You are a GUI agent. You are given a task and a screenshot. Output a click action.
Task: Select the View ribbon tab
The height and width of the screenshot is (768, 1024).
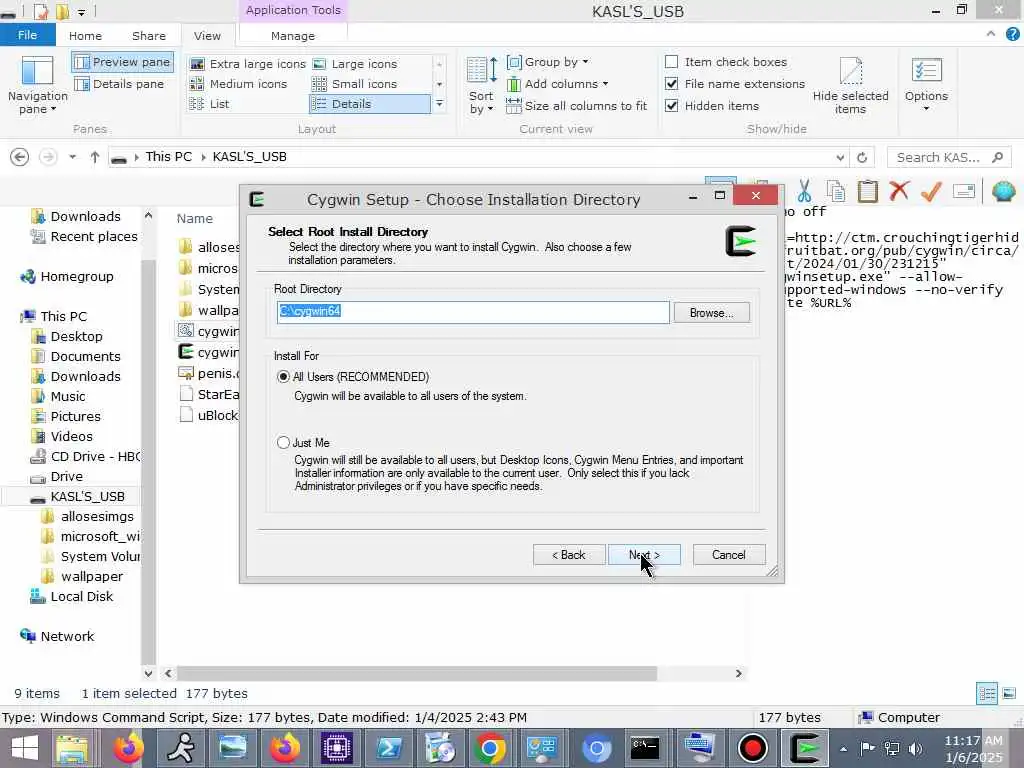208,36
